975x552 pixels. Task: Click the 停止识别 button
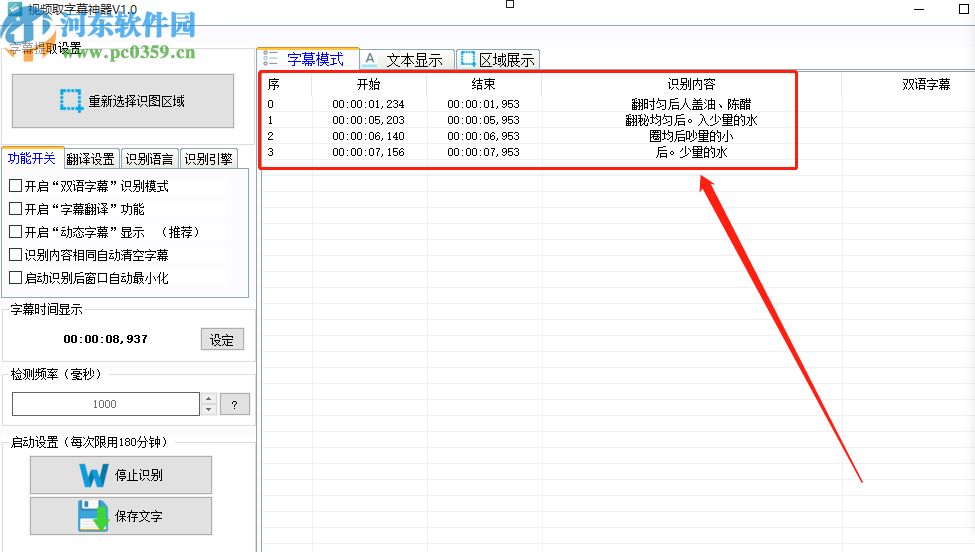[x=121, y=475]
